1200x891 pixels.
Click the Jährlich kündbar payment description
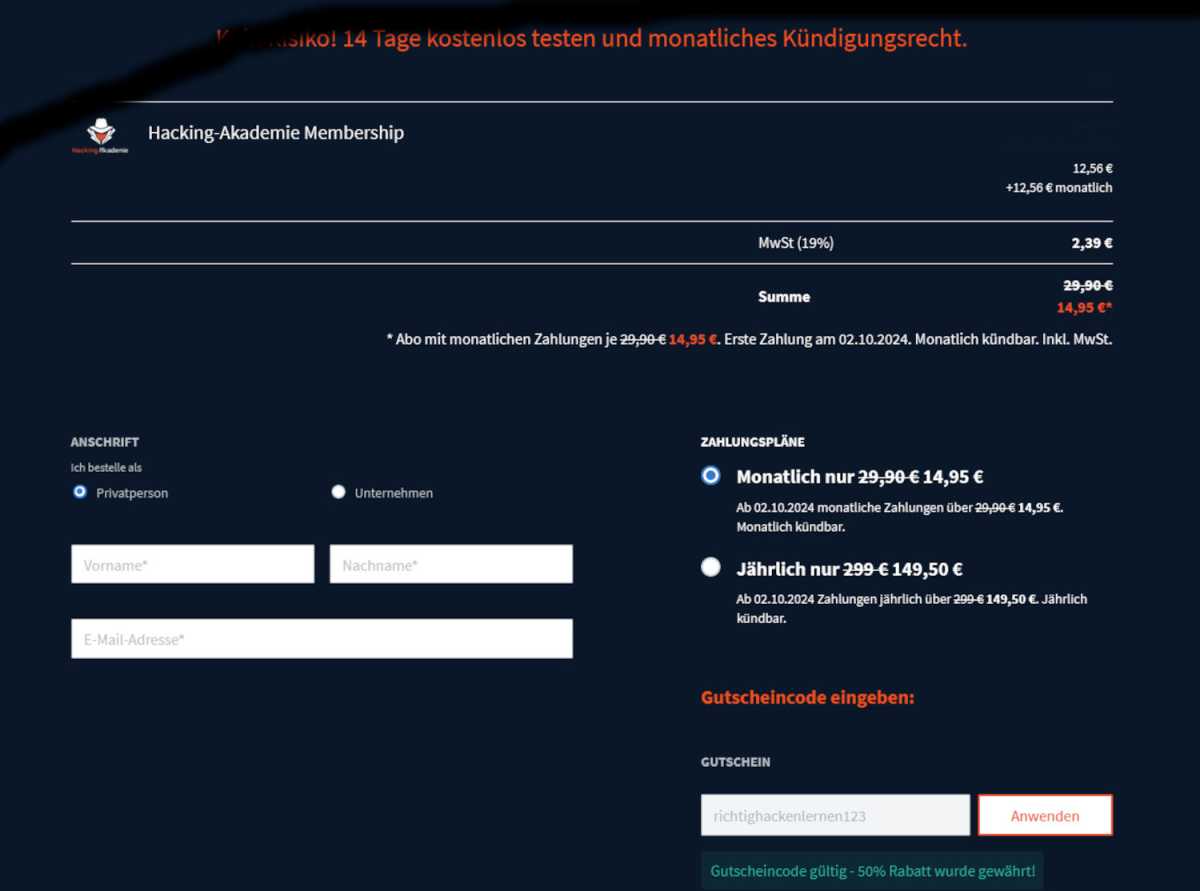click(912, 608)
